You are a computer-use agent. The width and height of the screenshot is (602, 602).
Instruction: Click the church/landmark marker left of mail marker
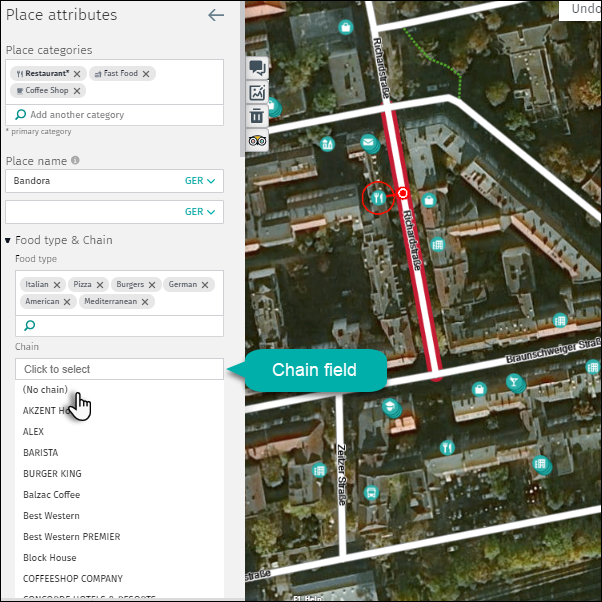[327, 144]
